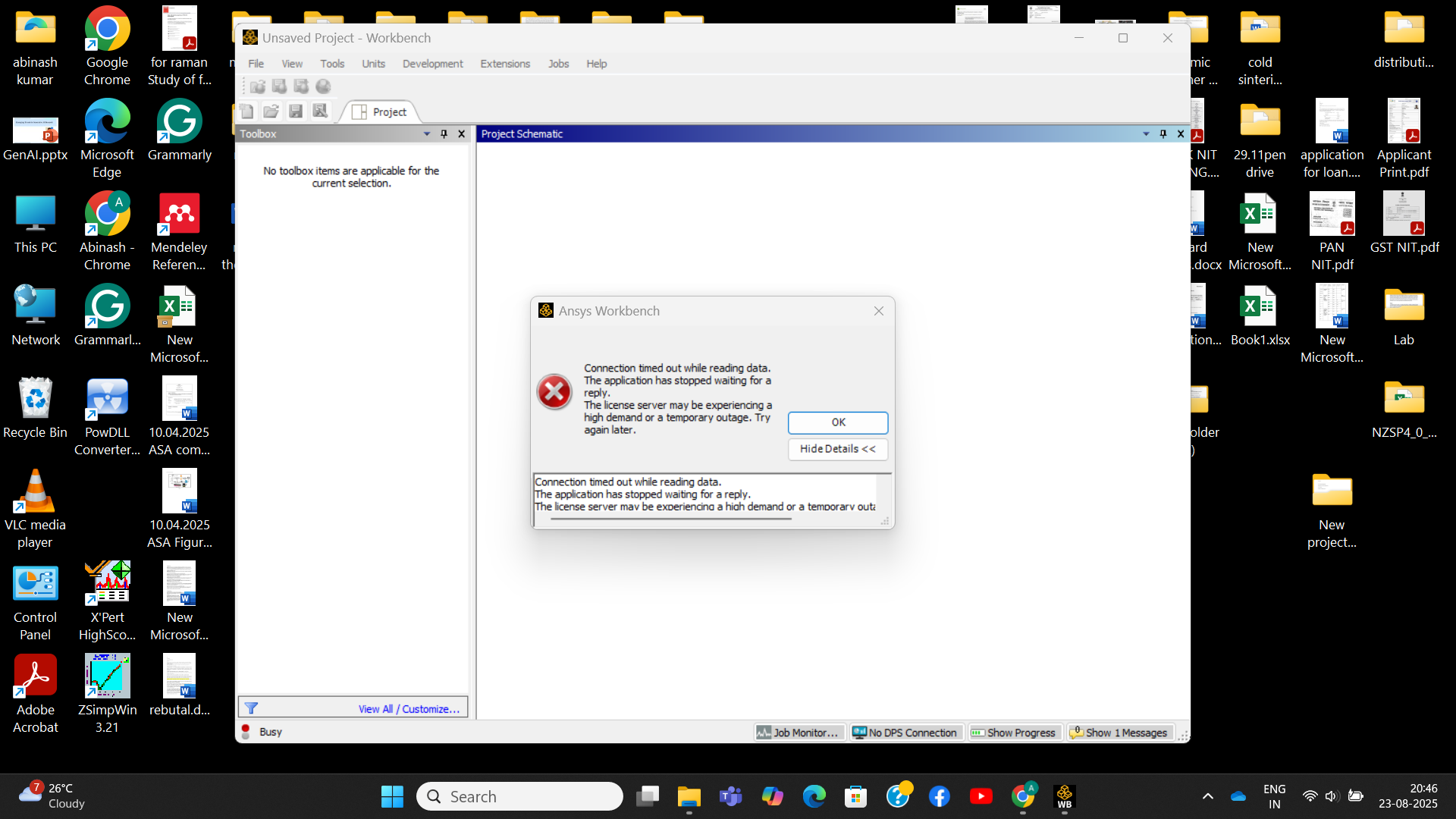Select the VLC media player desktop icon
This screenshot has width=1456, height=819.
[x=35, y=509]
